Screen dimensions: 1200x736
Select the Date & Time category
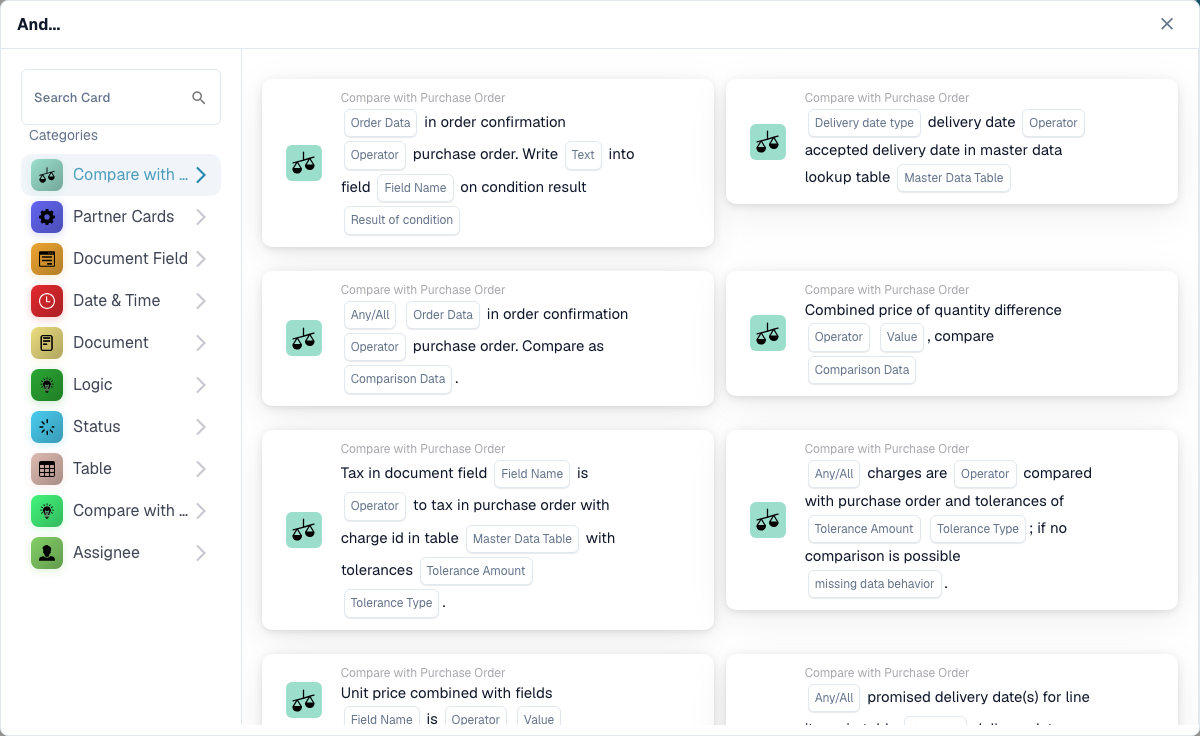(121, 301)
